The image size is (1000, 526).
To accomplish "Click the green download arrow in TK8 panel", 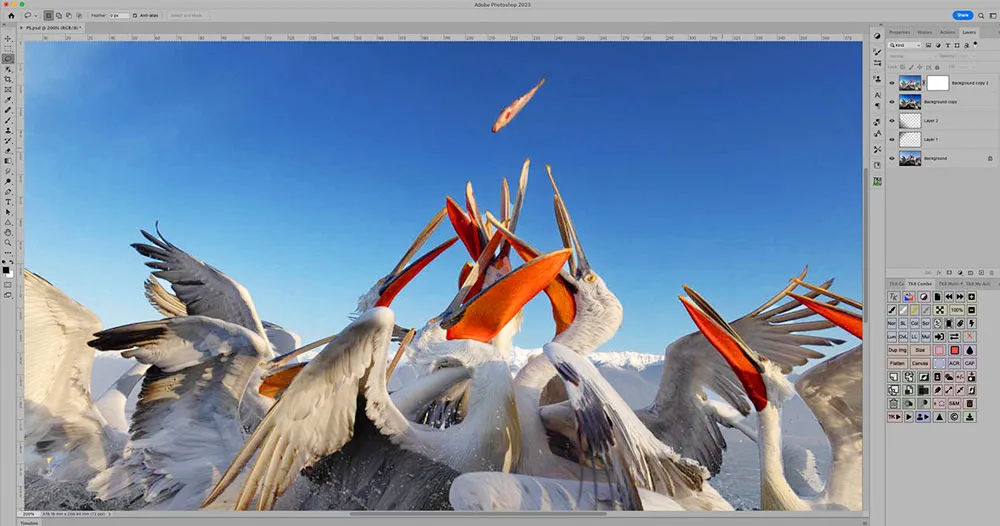I will click(x=970, y=417).
